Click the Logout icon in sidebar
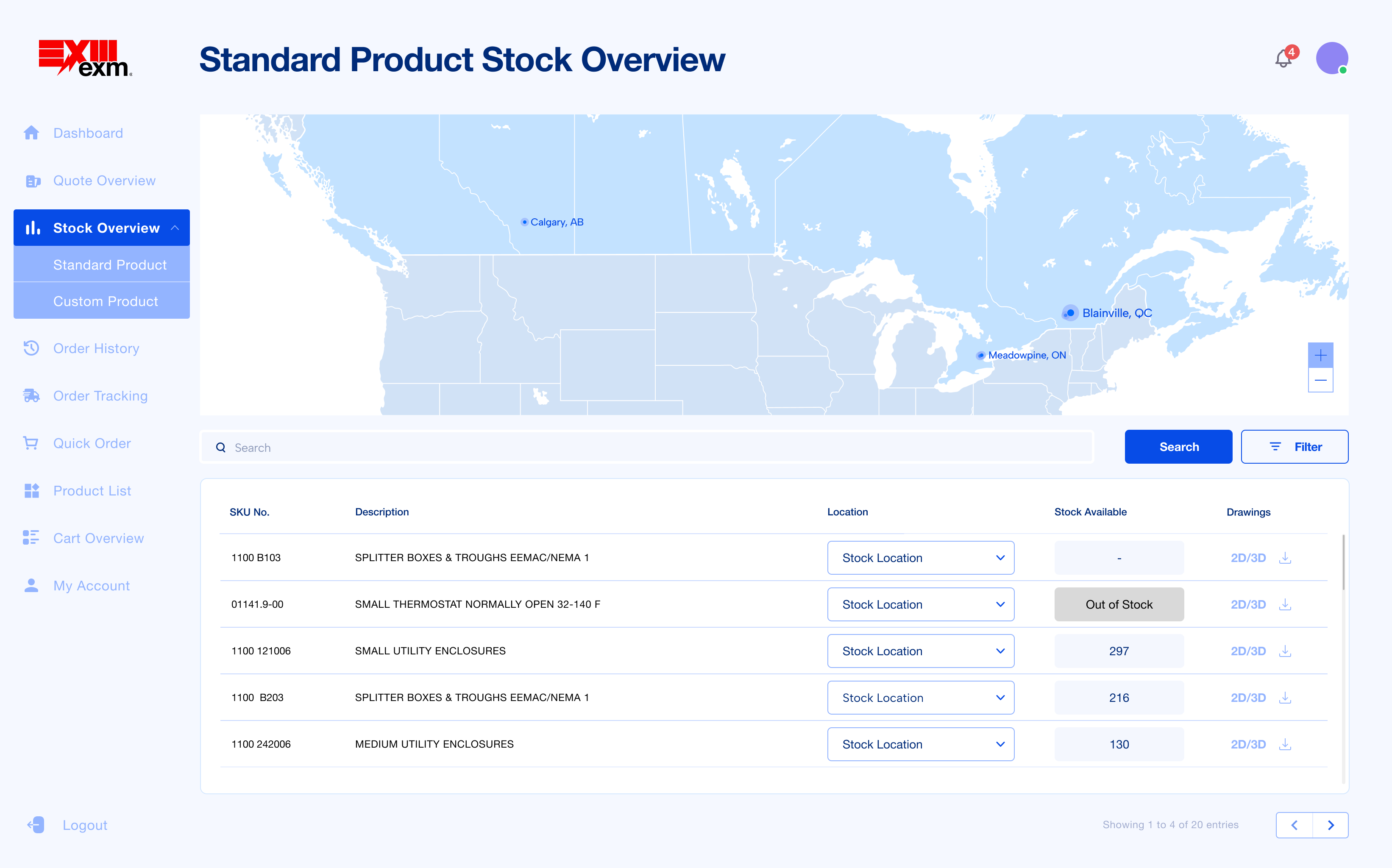Screen dimensions: 1392x868 (x=36, y=825)
